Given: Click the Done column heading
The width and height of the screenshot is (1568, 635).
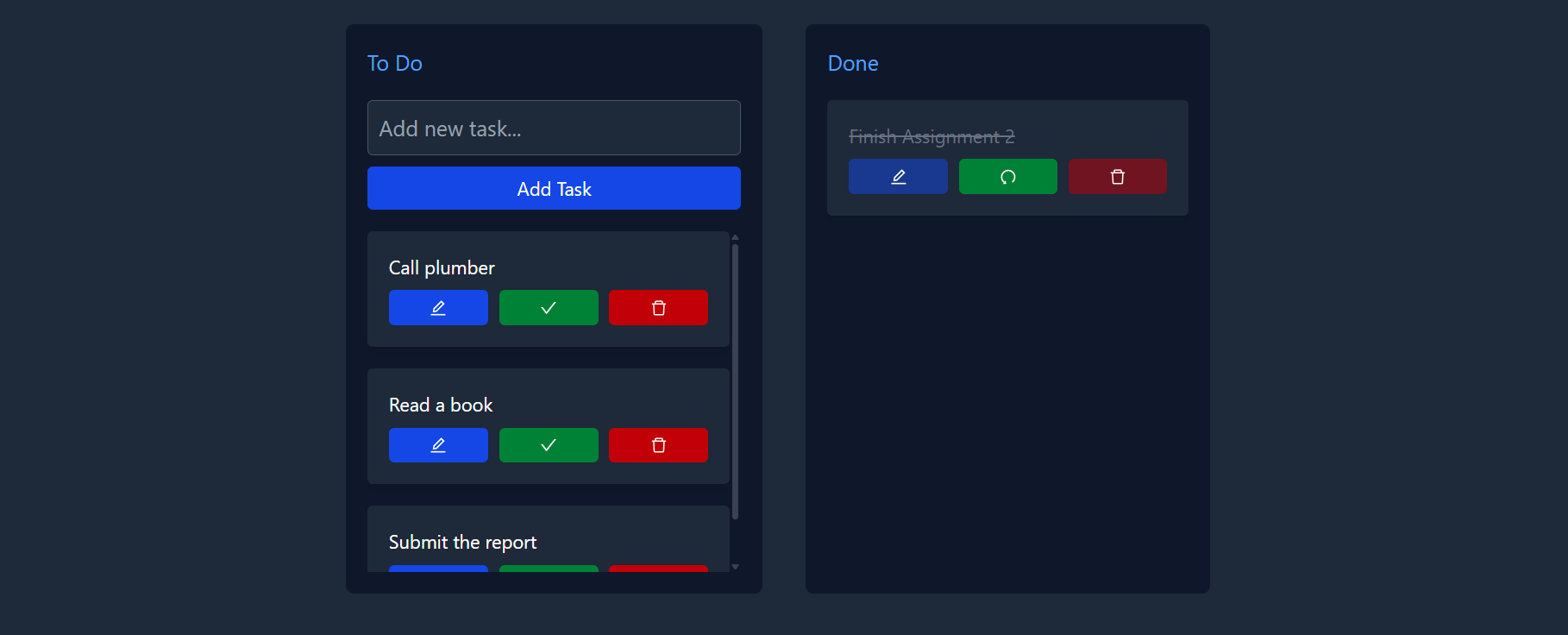Looking at the screenshot, I should click(x=853, y=64).
